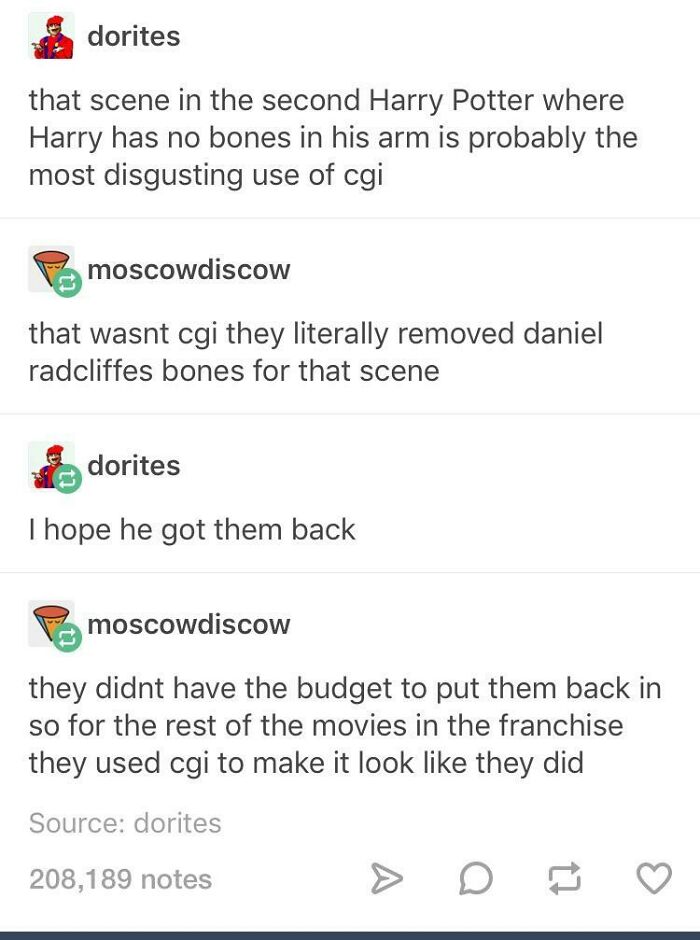Click the second dorites Mario avatar
Image resolution: width=700 pixels, height=940 pixels.
pos(52,466)
